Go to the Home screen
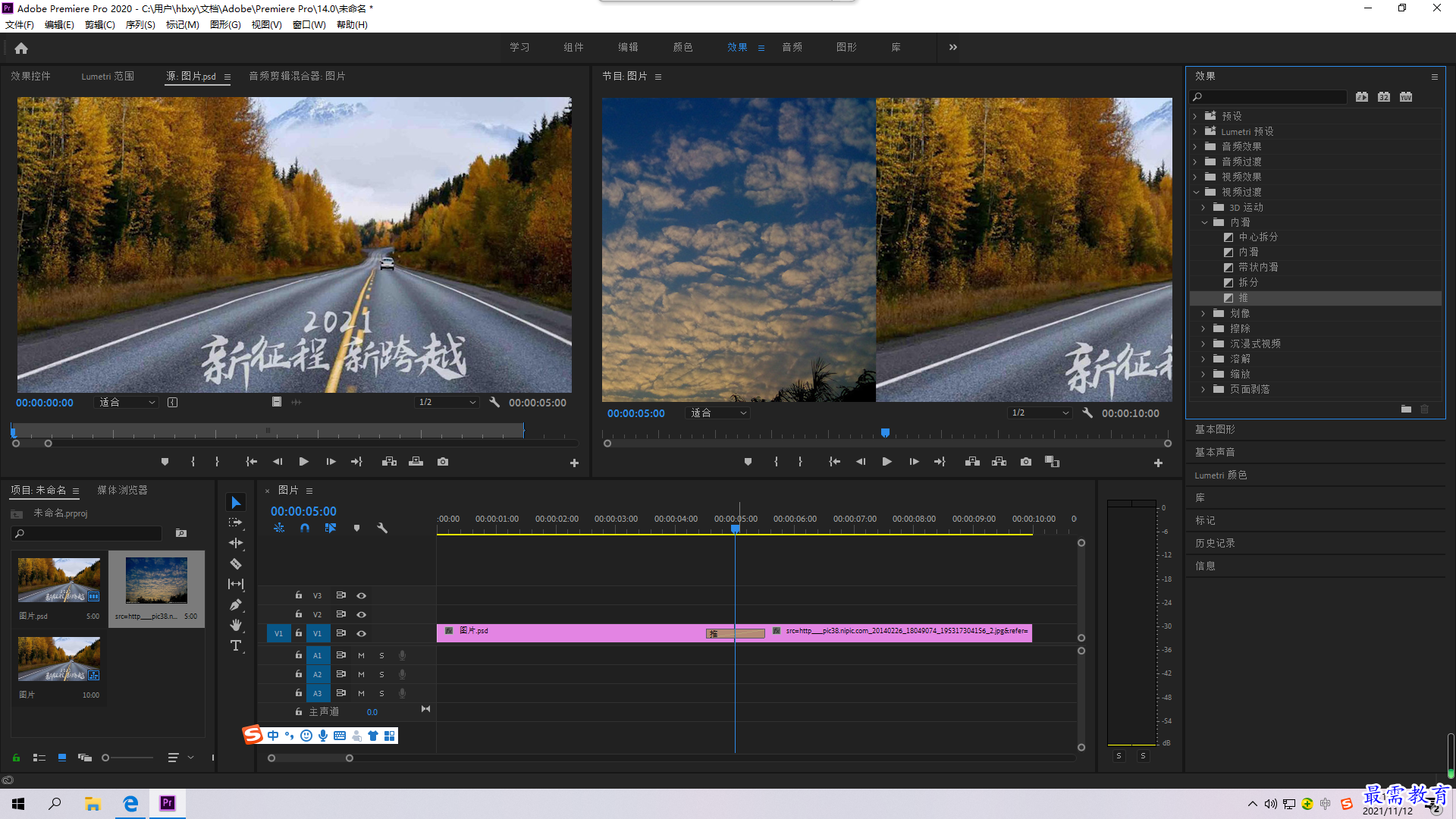The height and width of the screenshot is (819, 1456). (21, 48)
